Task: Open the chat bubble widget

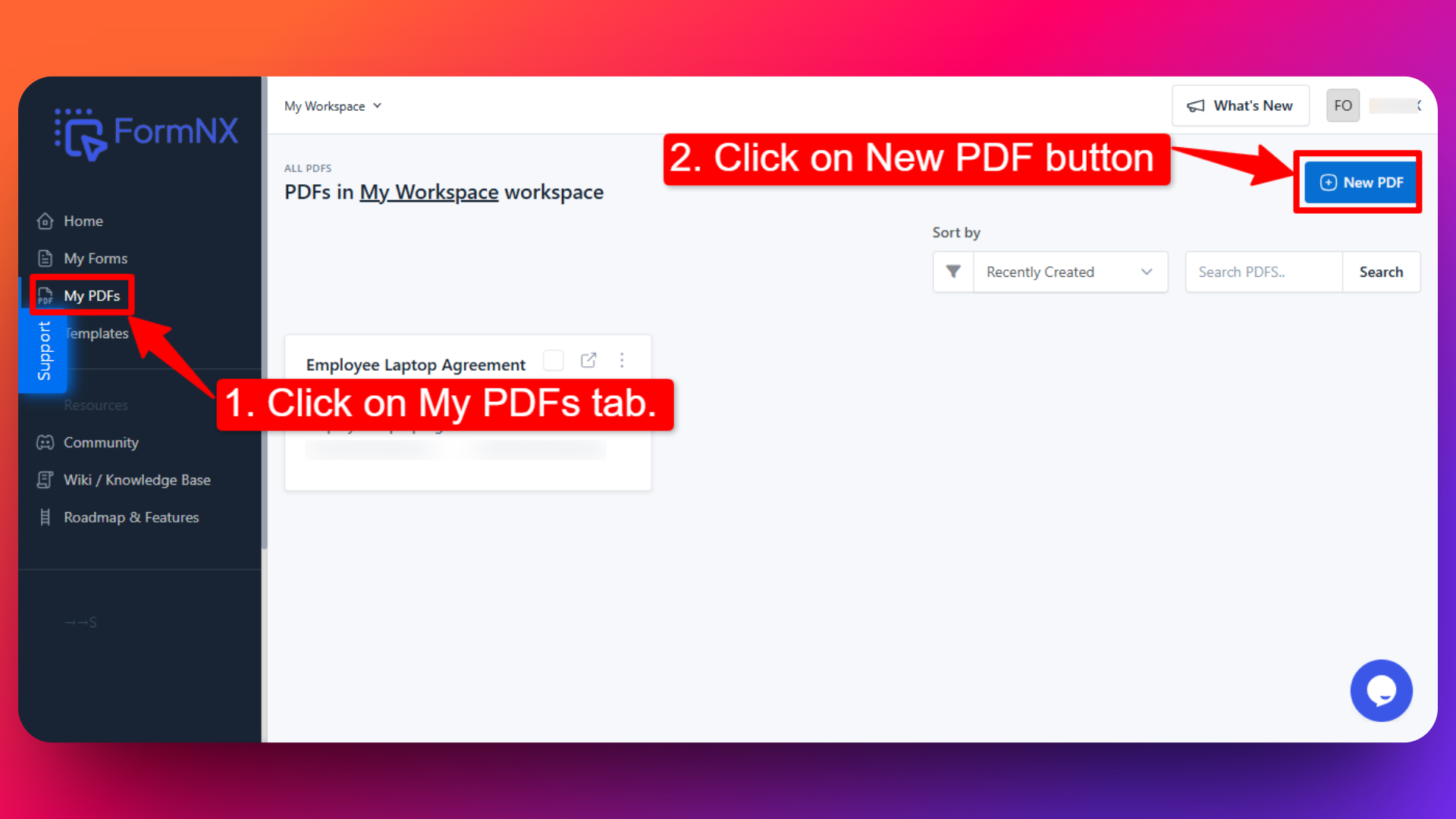Action: coord(1381,691)
